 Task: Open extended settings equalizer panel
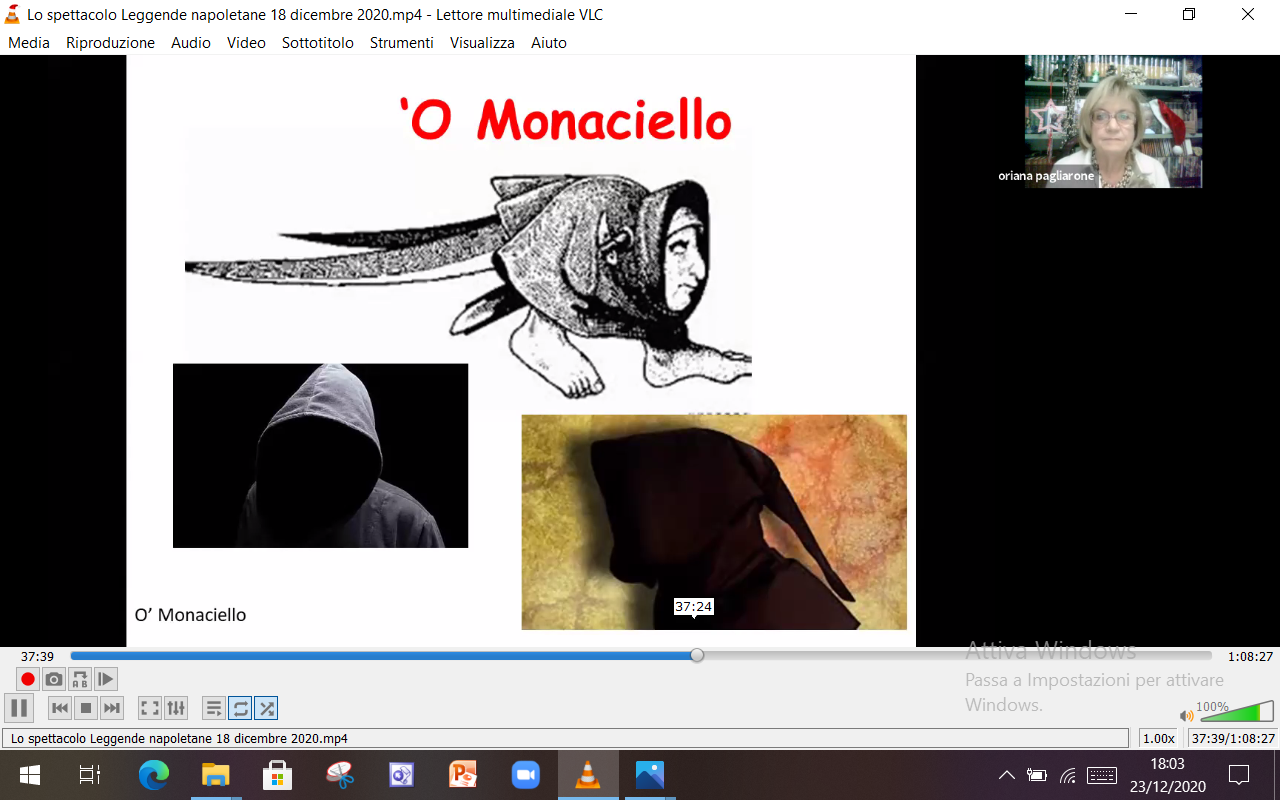tap(176, 708)
